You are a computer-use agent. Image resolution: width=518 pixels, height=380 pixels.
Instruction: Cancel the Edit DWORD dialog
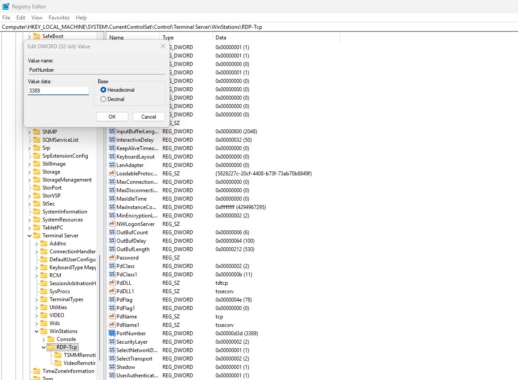pos(148,117)
